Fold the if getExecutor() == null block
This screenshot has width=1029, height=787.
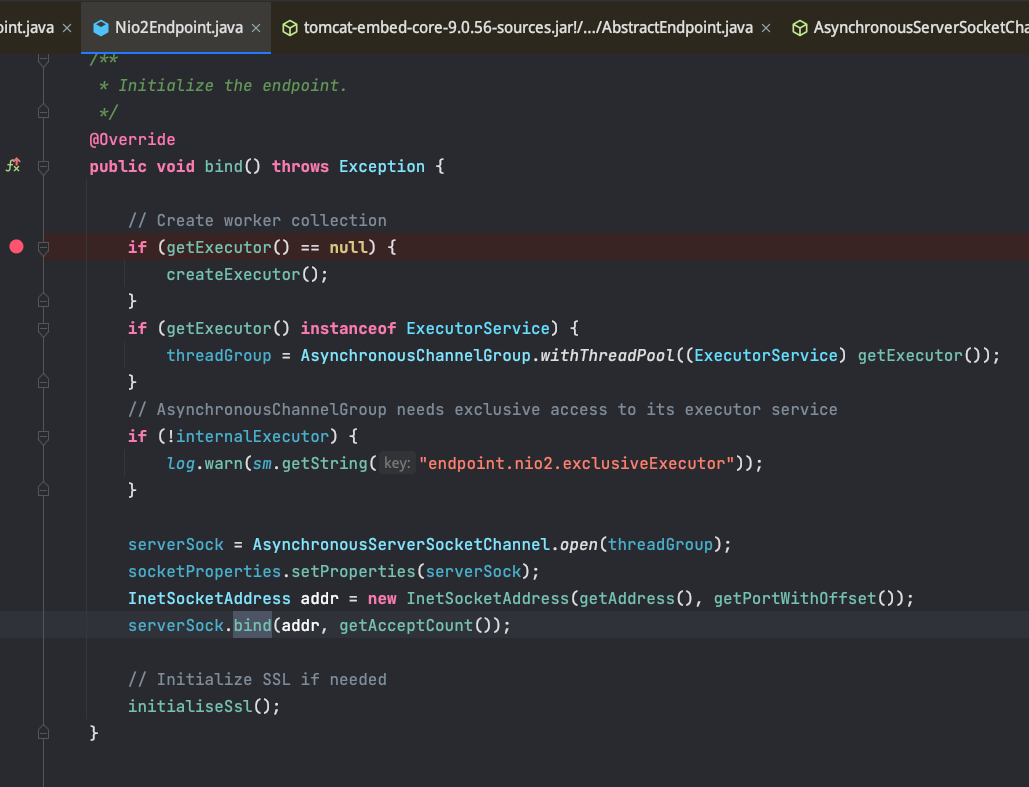[x=43, y=247]
